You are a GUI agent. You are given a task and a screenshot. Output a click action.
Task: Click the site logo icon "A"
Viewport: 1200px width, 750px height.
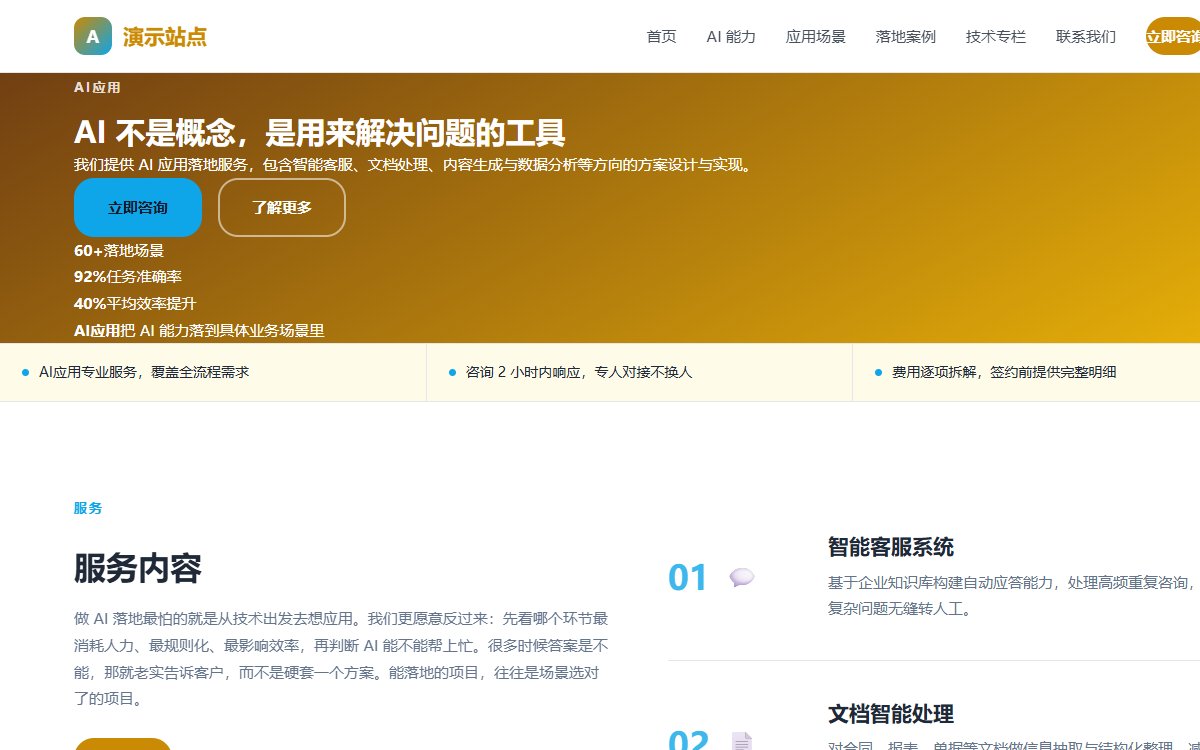93,36
